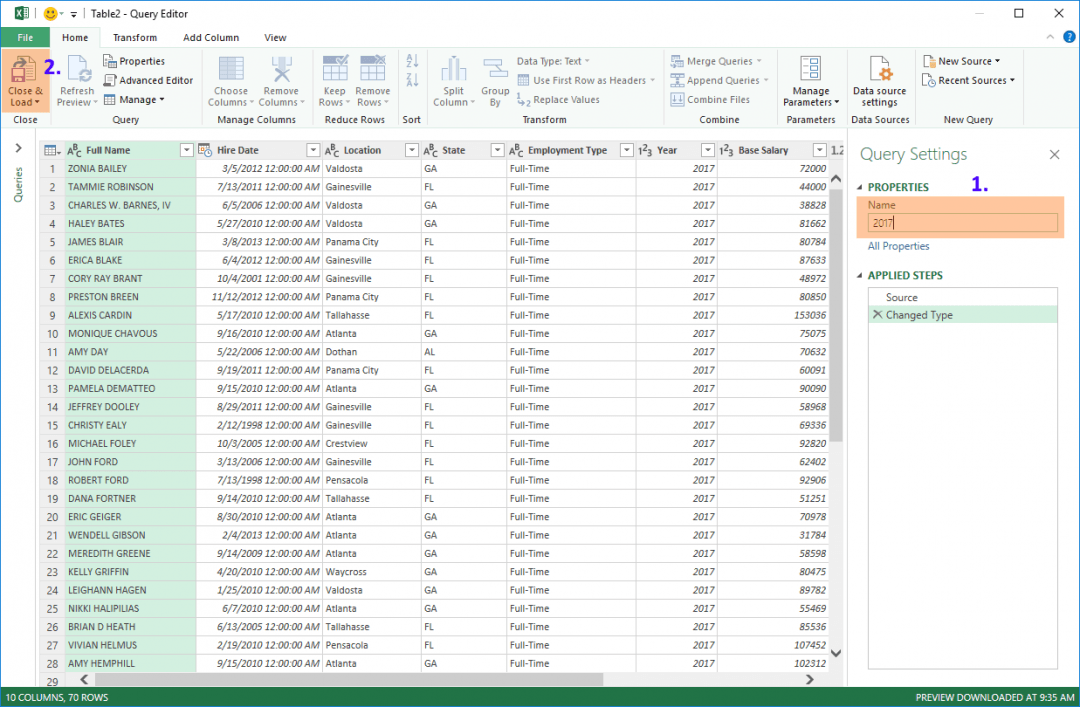Switch to the Transform ribbon tab
Screen dimensions: 1080x707
point(135,37)
